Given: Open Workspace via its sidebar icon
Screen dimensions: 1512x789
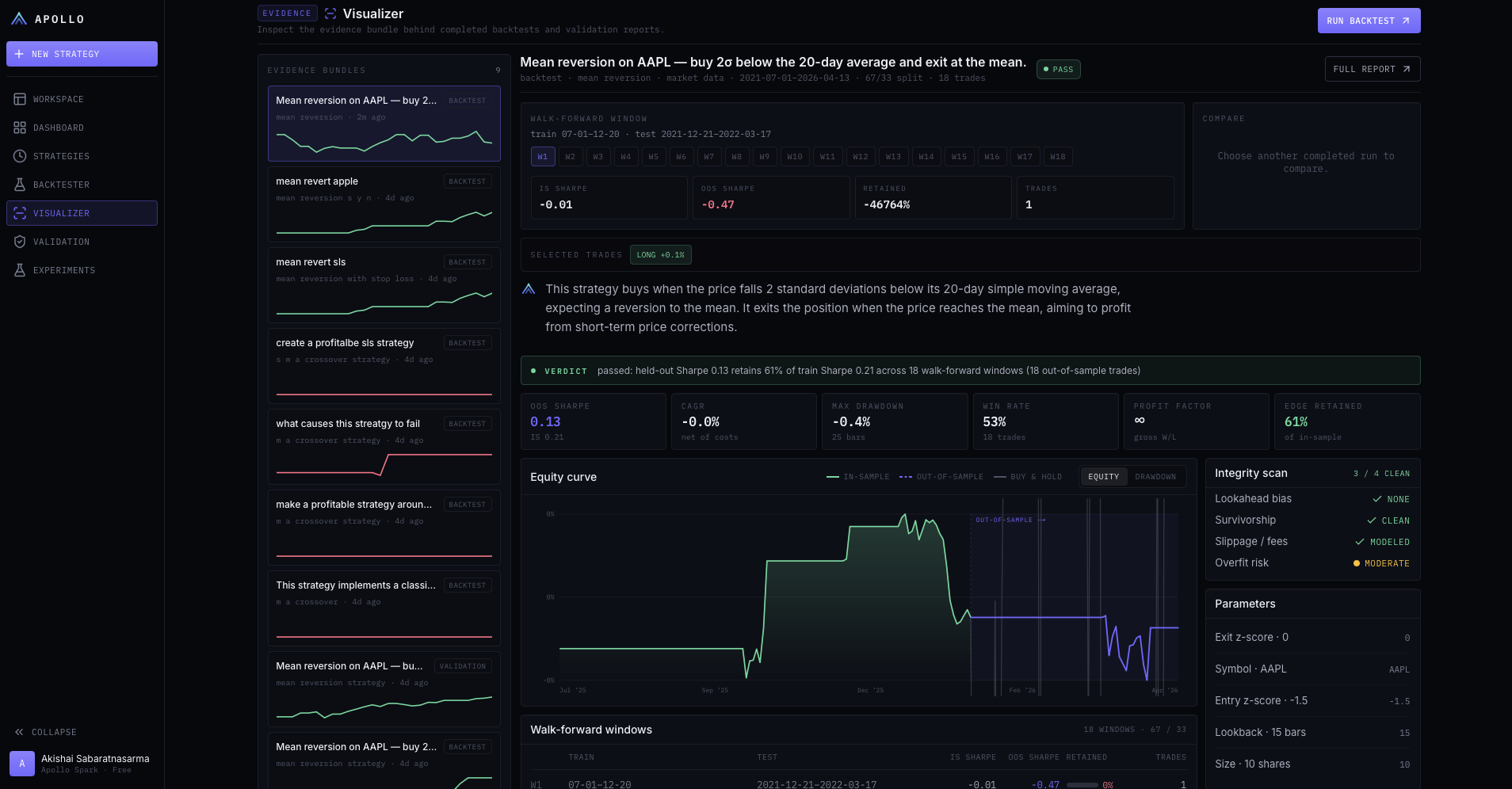Looking at the screenshot, I should pyautogui.click(x=20, y=99).
